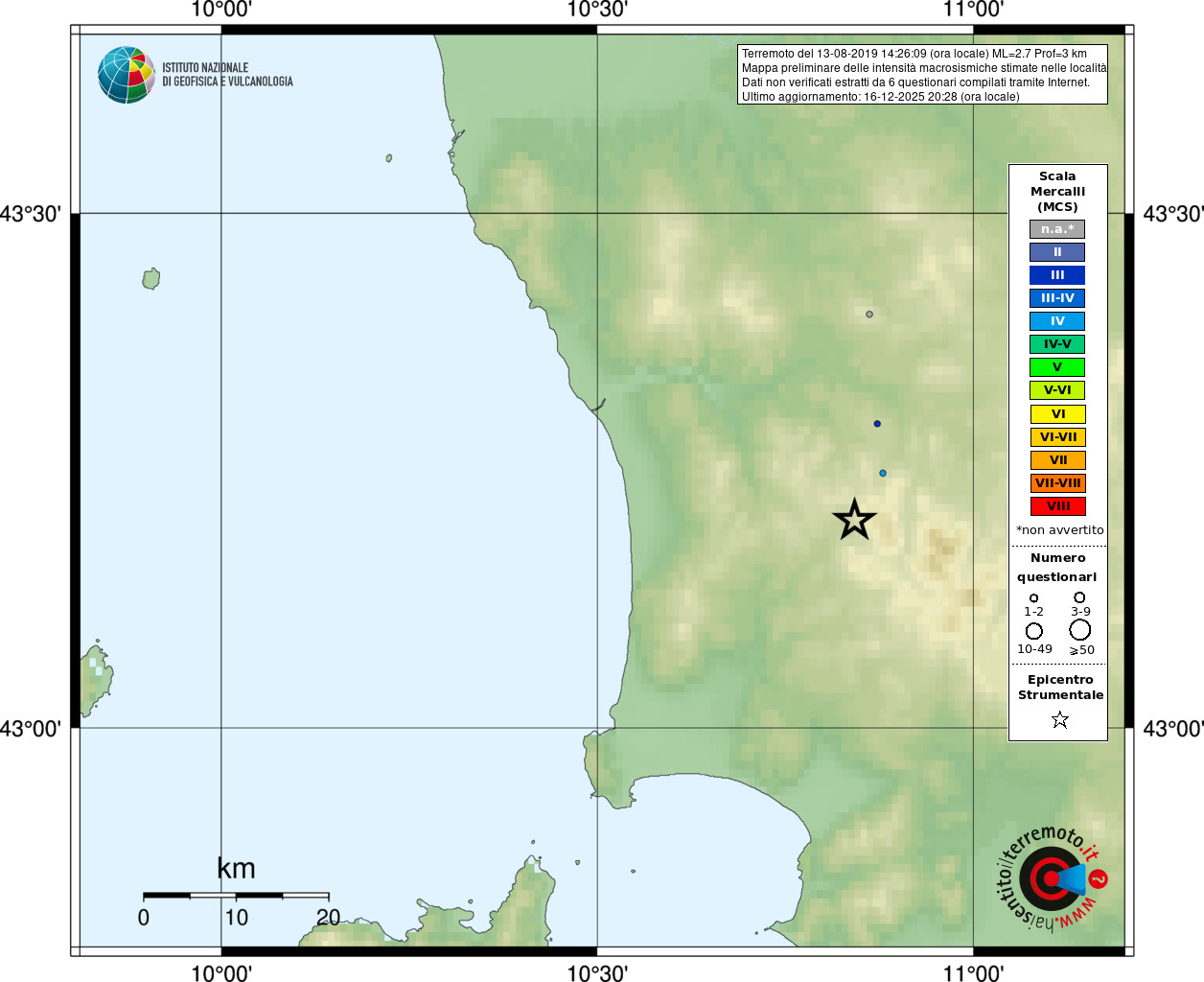Click the '20' value on the scale bar
The width and height of the screenshot is (1204, 982).
[329, 917]
